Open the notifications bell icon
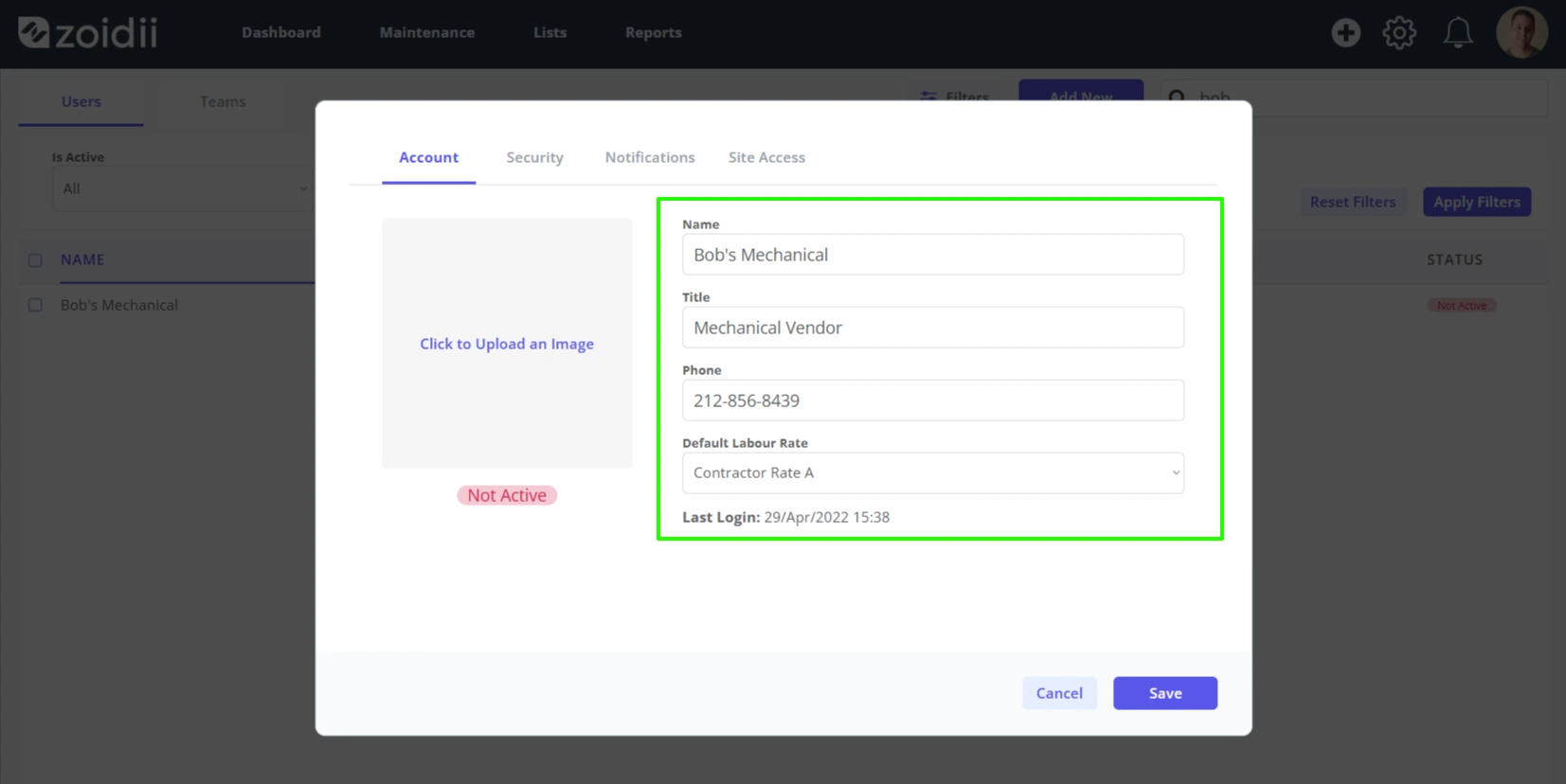 pyautogui.click(x=1458, y=33)
